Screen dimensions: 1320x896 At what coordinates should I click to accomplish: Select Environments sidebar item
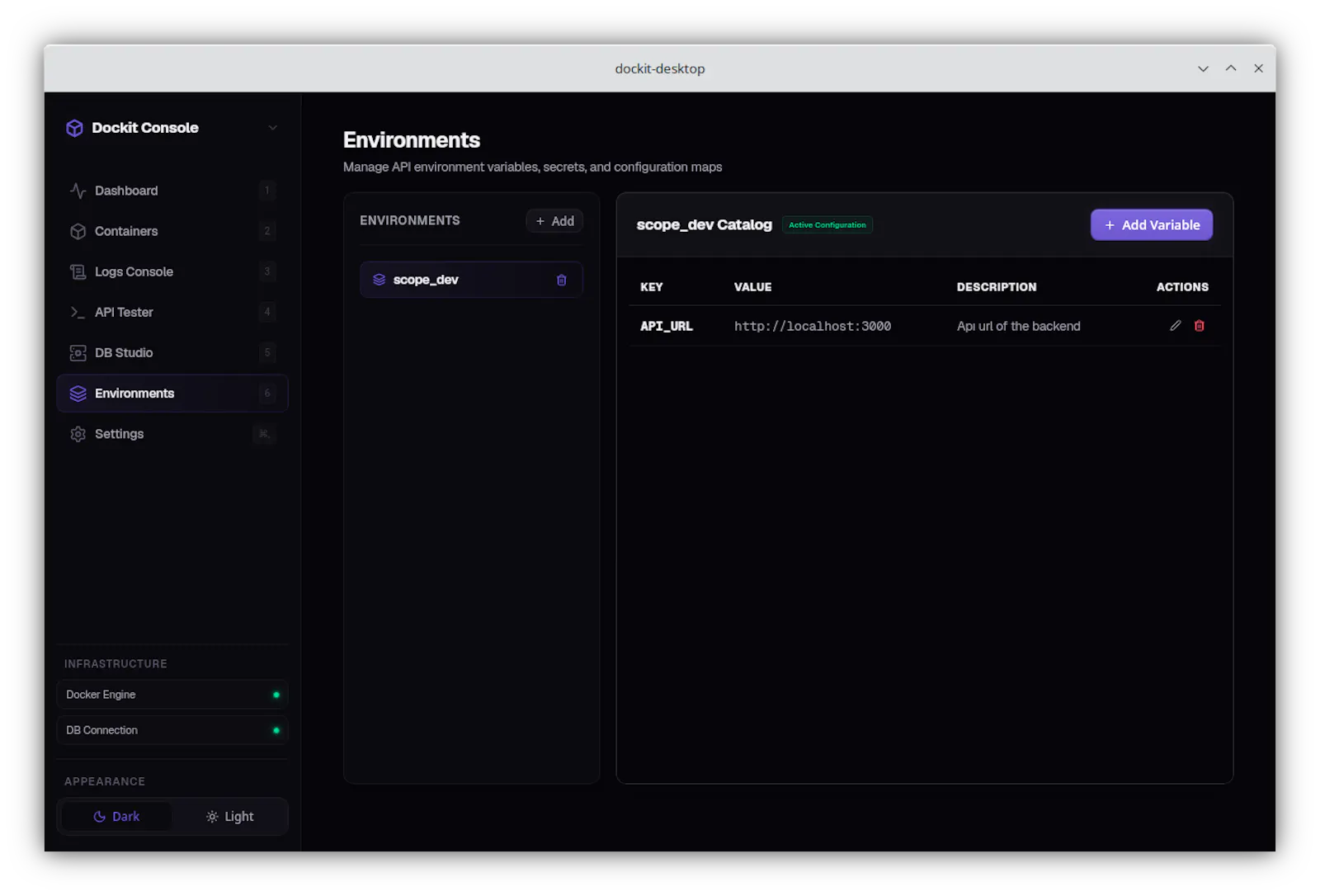tap(172, 394)
